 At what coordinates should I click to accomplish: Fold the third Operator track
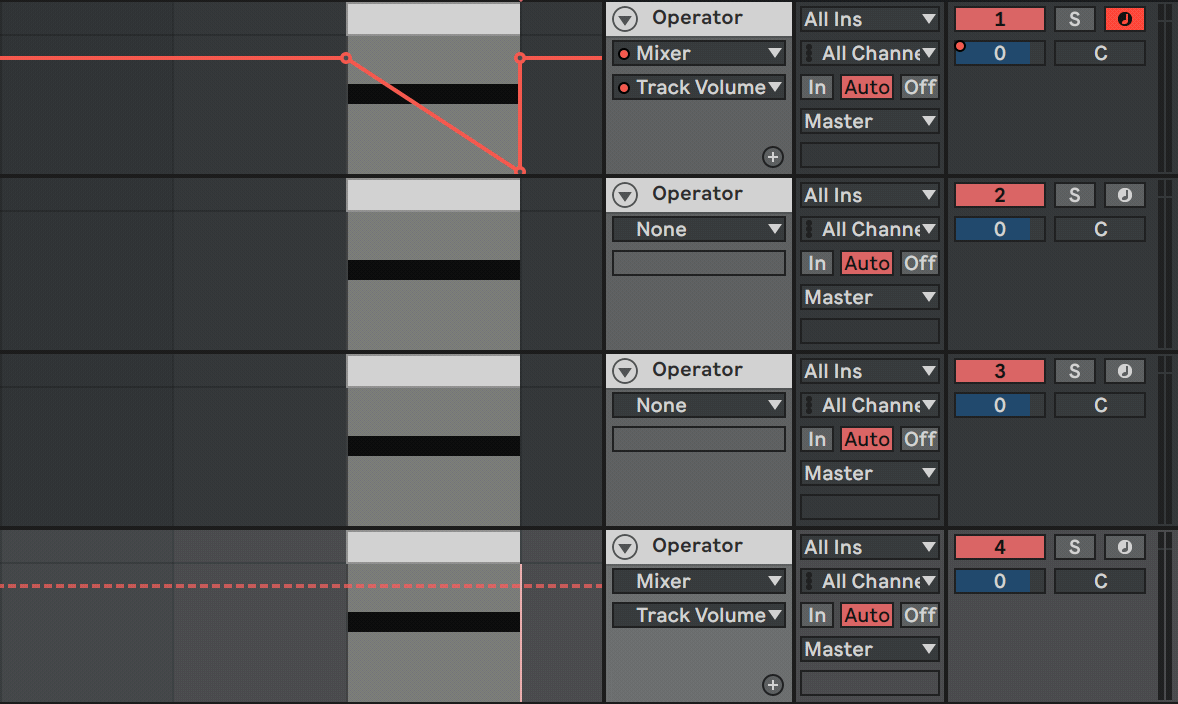[x=625, y=371]
